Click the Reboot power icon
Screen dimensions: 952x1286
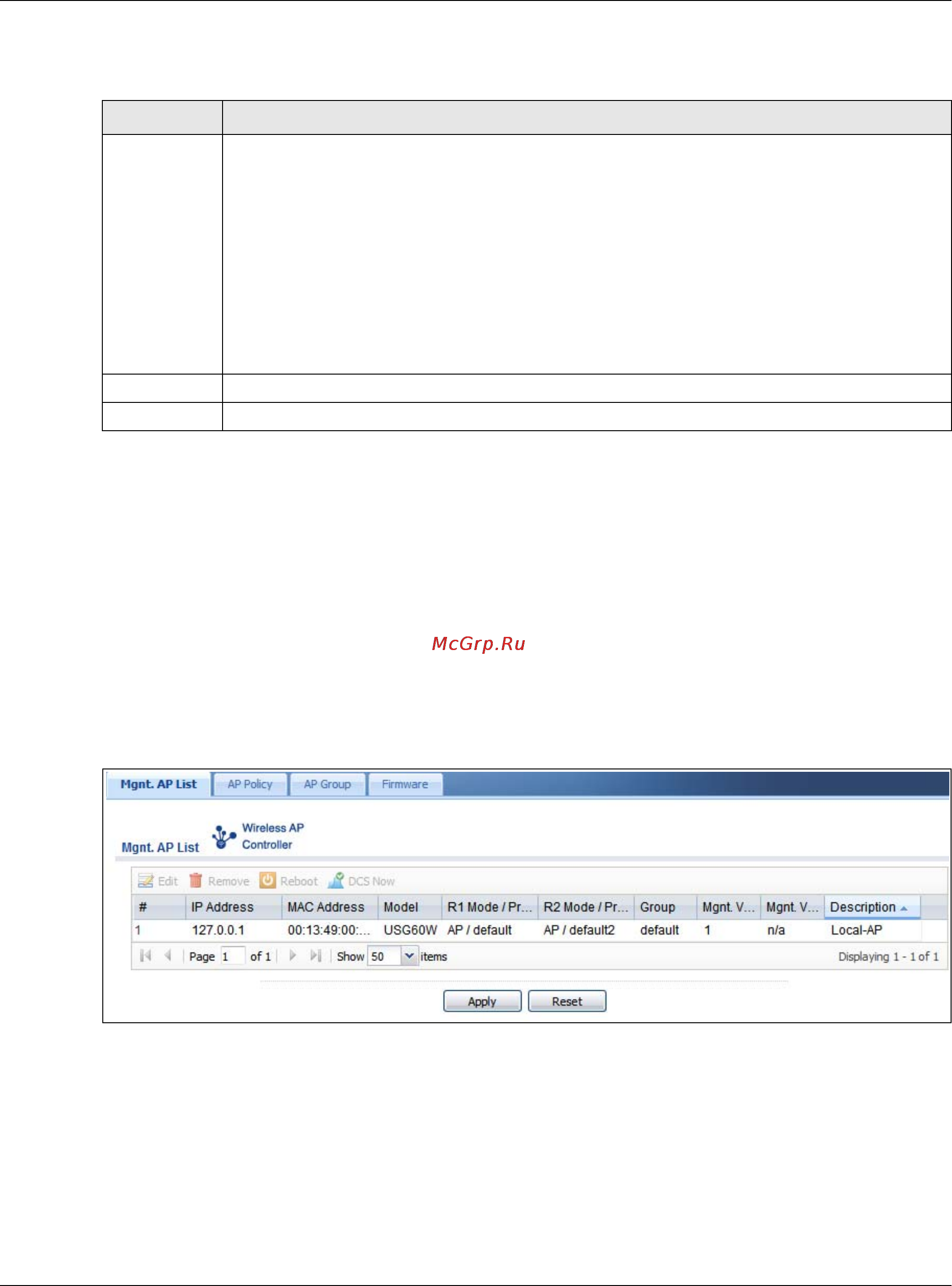(x=267, y=880)
